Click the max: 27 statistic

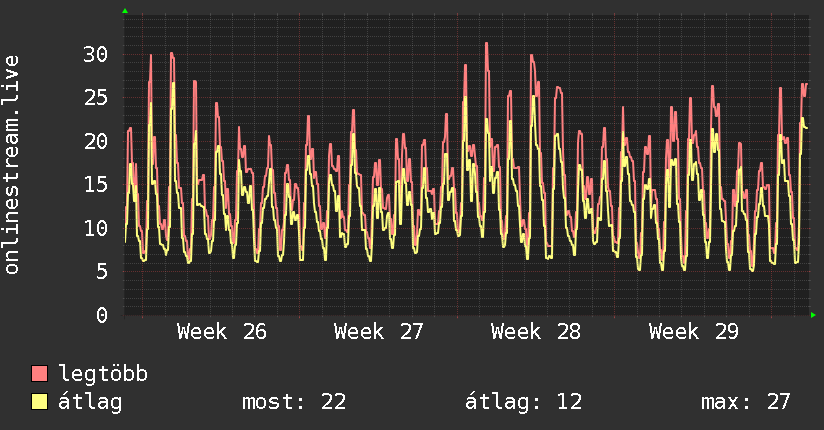click(746, 402)
